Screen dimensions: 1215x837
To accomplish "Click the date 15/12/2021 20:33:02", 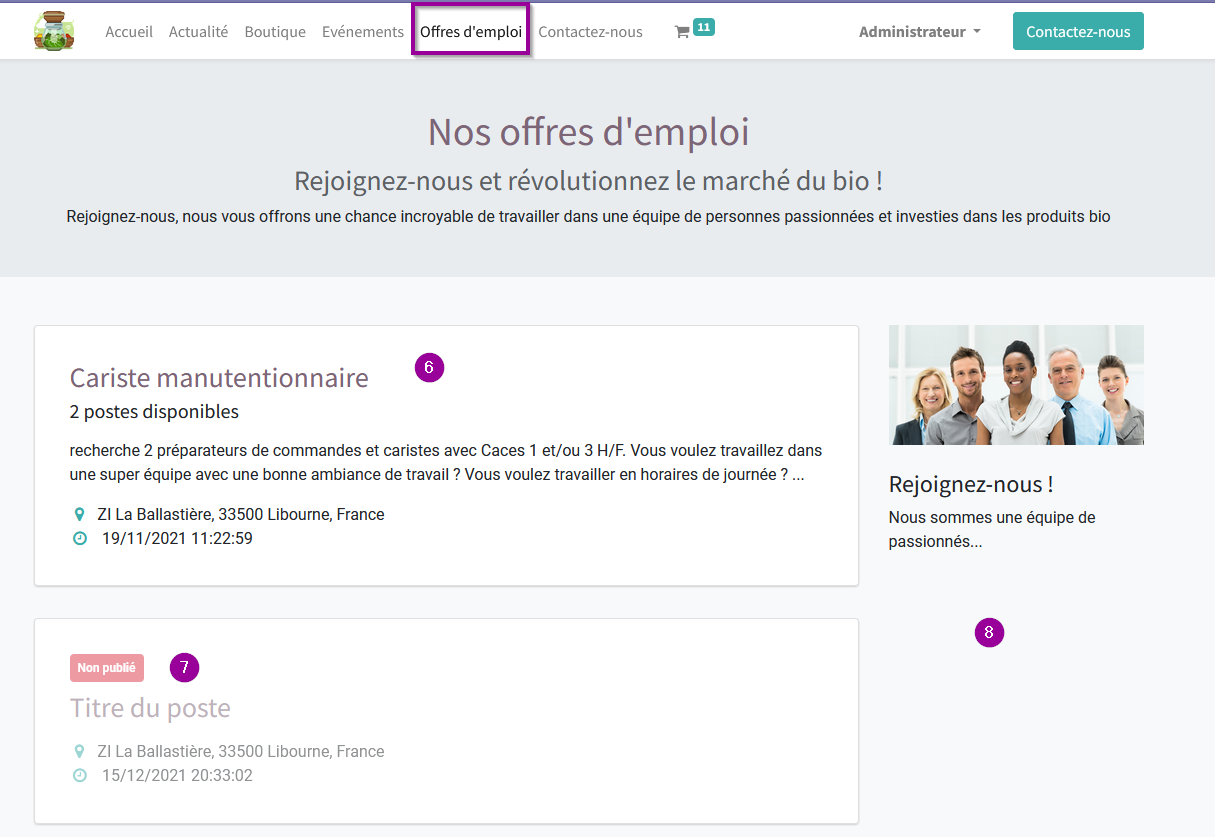I will click(x=177, y=776).
